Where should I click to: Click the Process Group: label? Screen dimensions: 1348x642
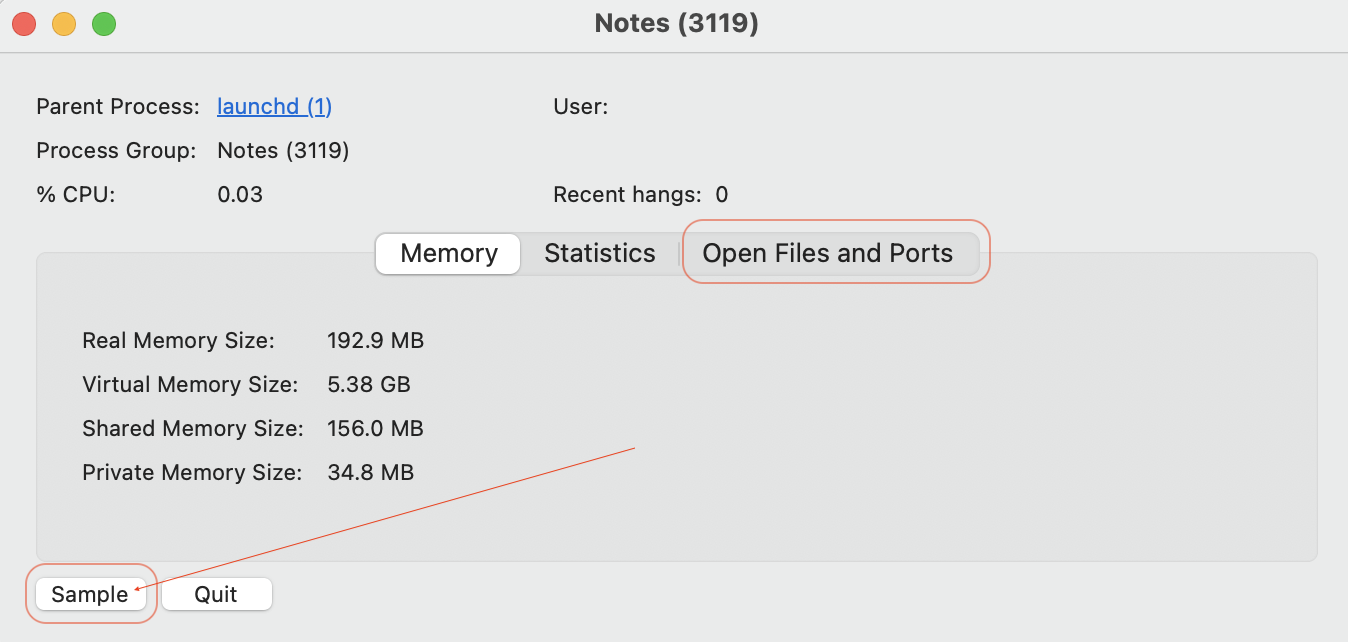(x=116, y=151)
